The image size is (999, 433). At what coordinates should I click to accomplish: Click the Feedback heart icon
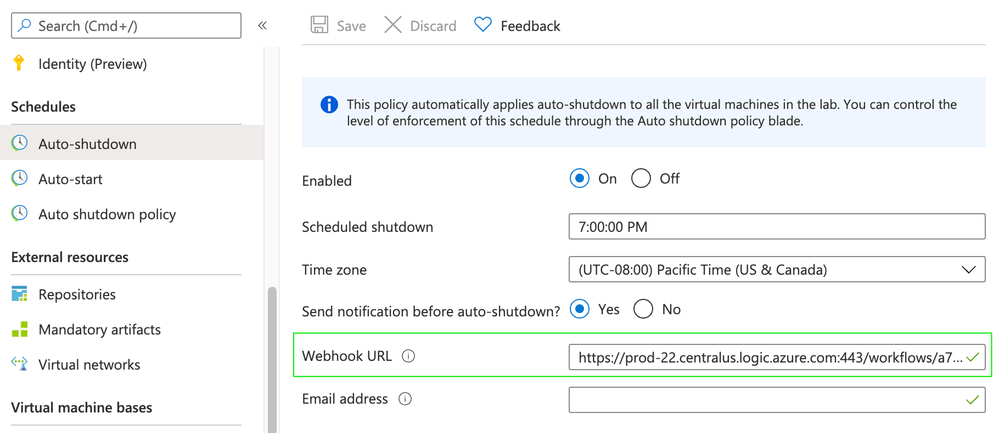coord(483,25)
